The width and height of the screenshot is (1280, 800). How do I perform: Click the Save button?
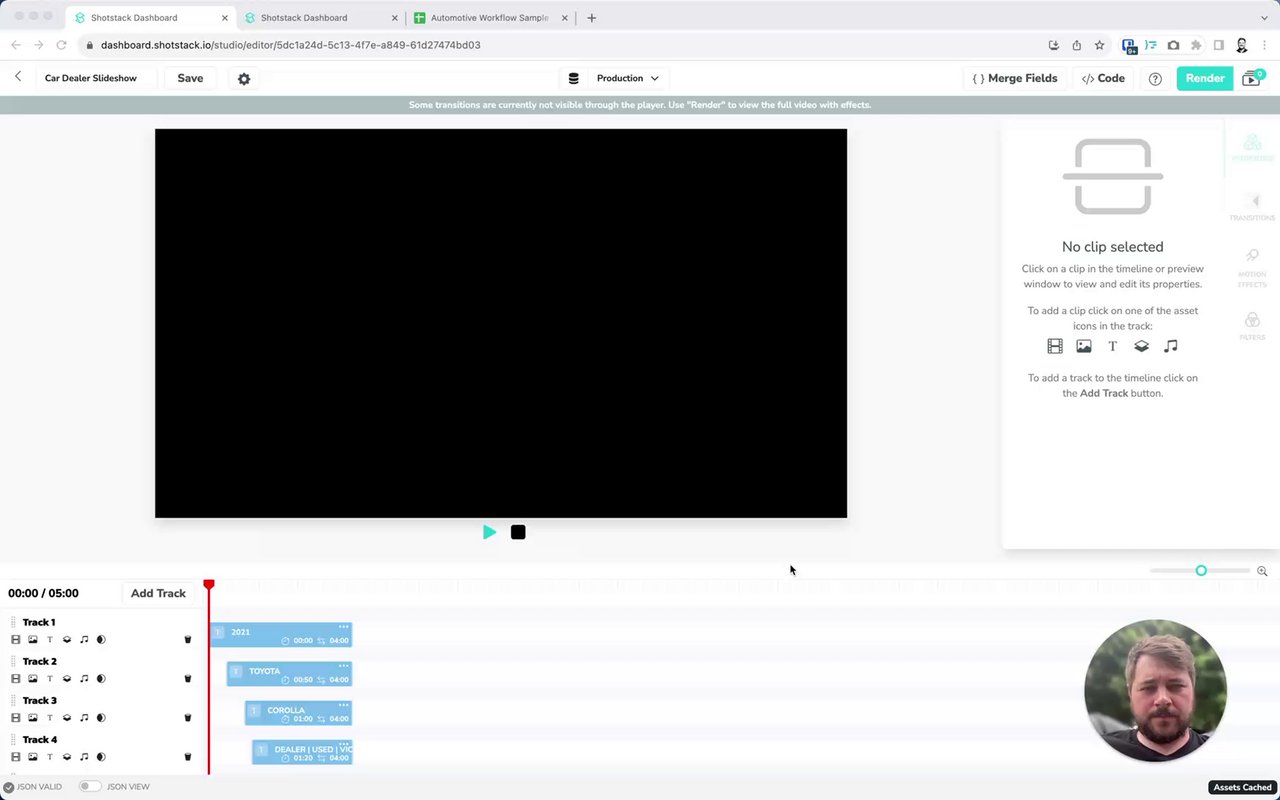pos(190,78)
